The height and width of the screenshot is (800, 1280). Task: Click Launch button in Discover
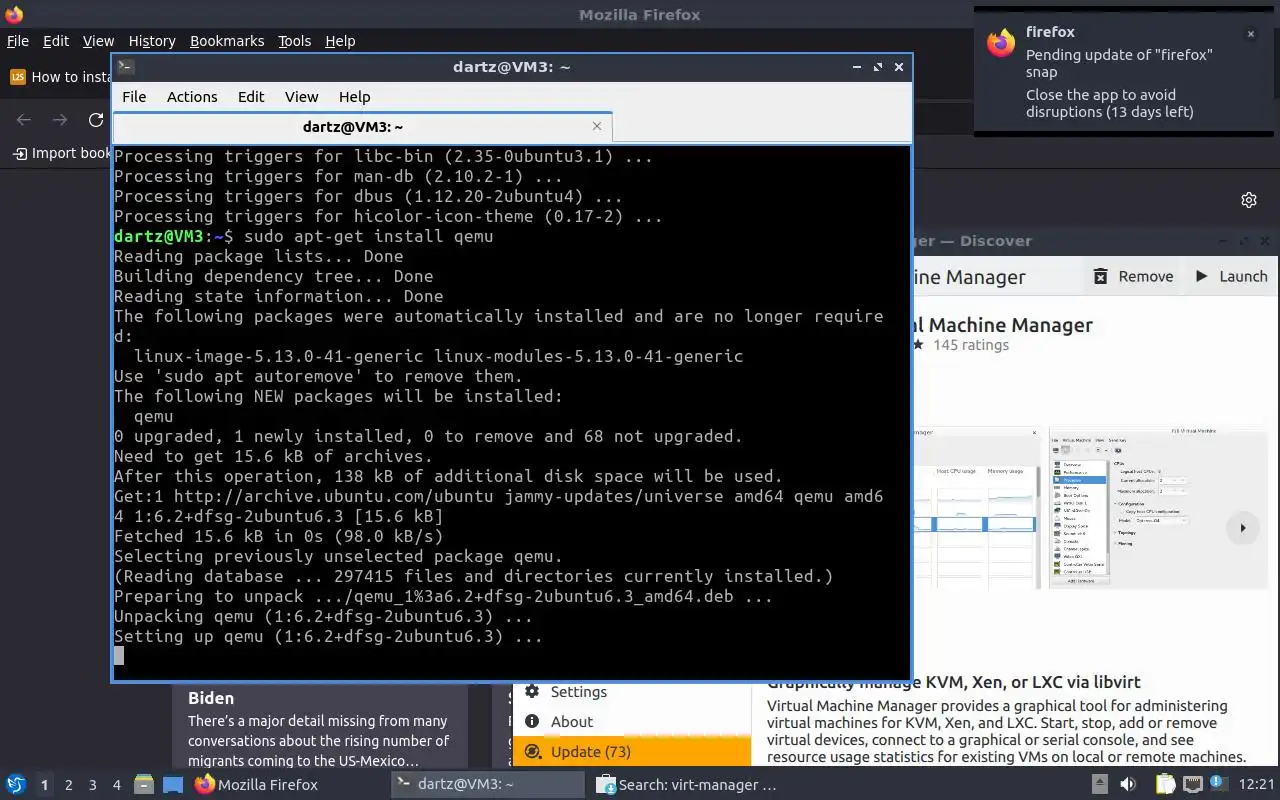(1232, 276)
